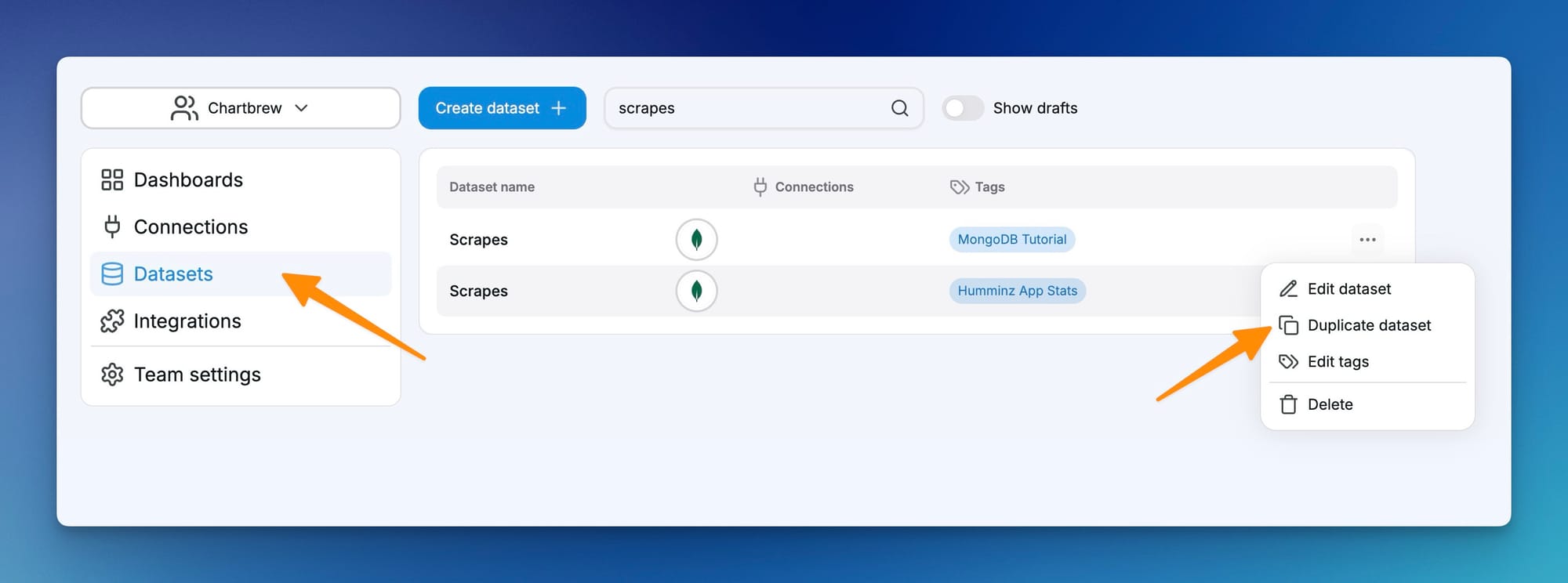Click the search magnifier icon
This screenshot has width=1568, height=583.
coord(899,108)
